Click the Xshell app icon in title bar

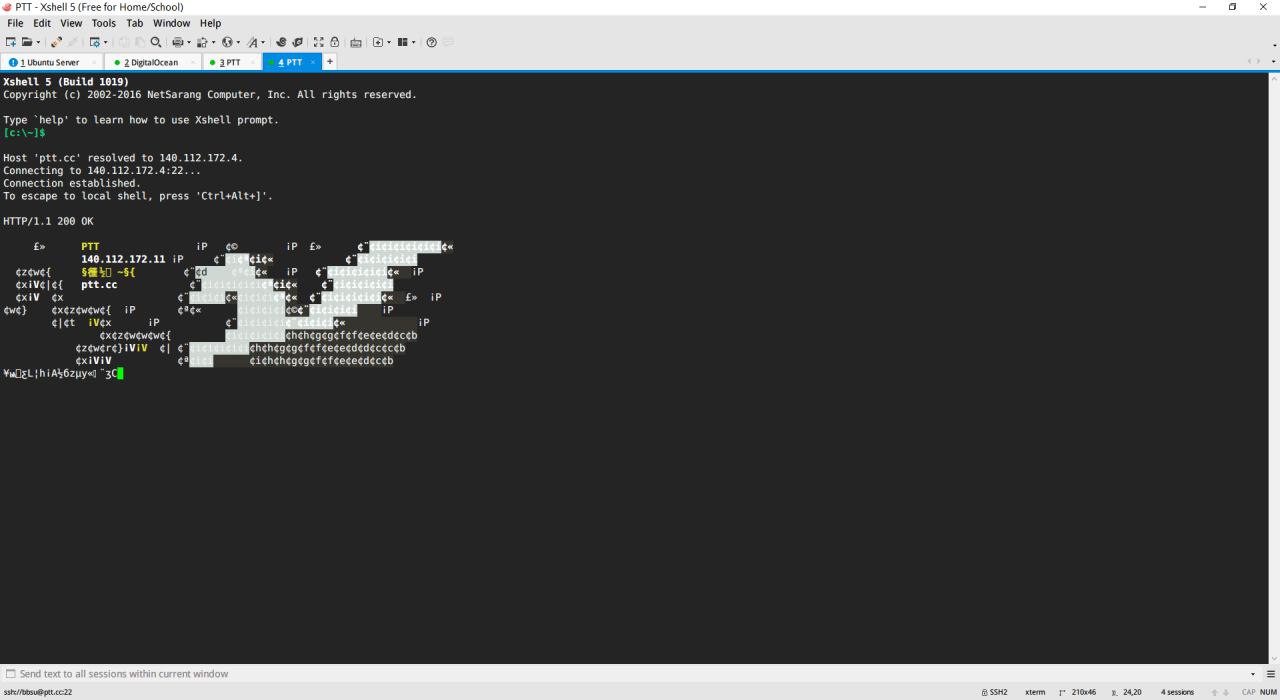tap(8, 7)
